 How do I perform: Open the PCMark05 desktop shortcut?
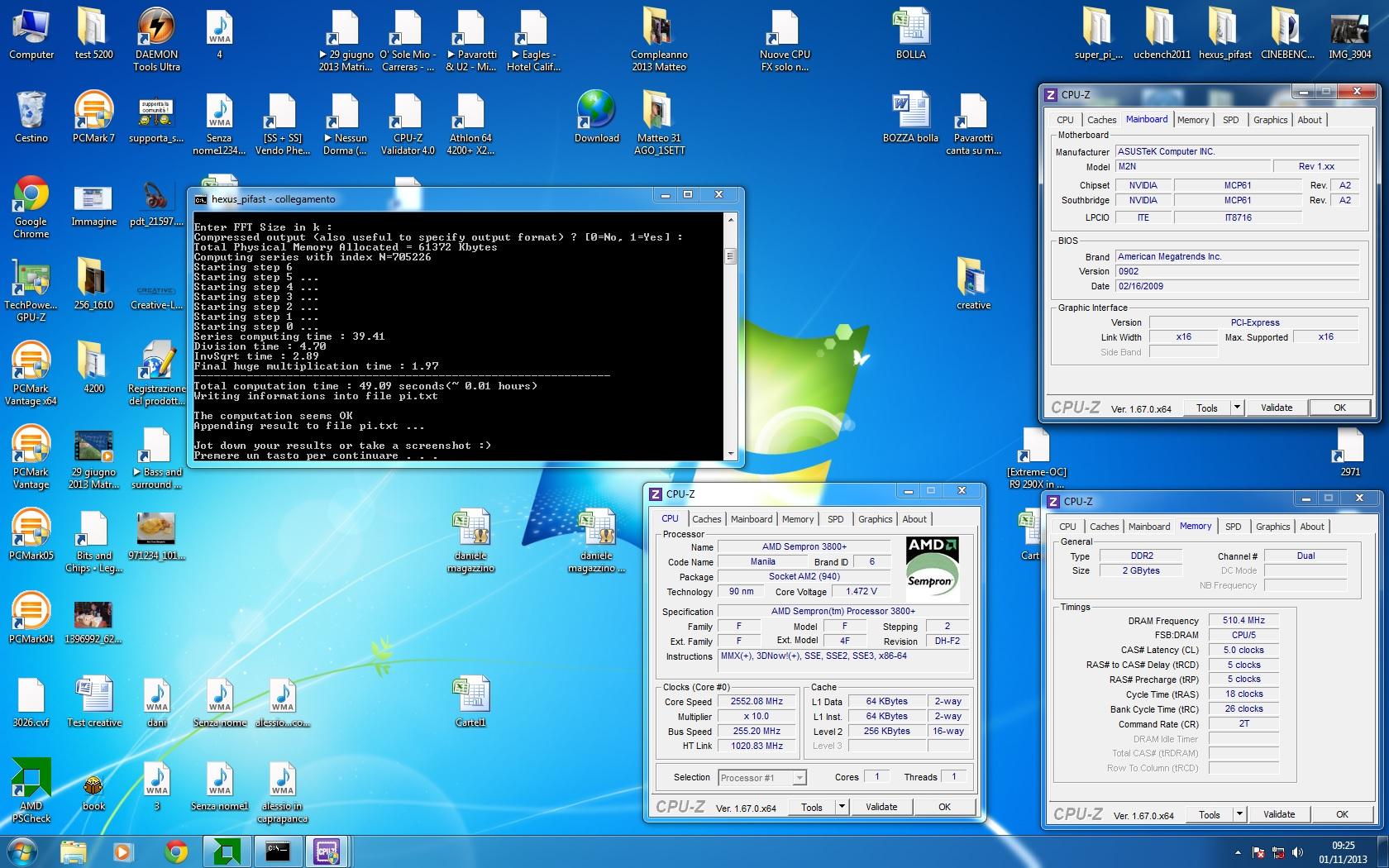pos(31,535)
